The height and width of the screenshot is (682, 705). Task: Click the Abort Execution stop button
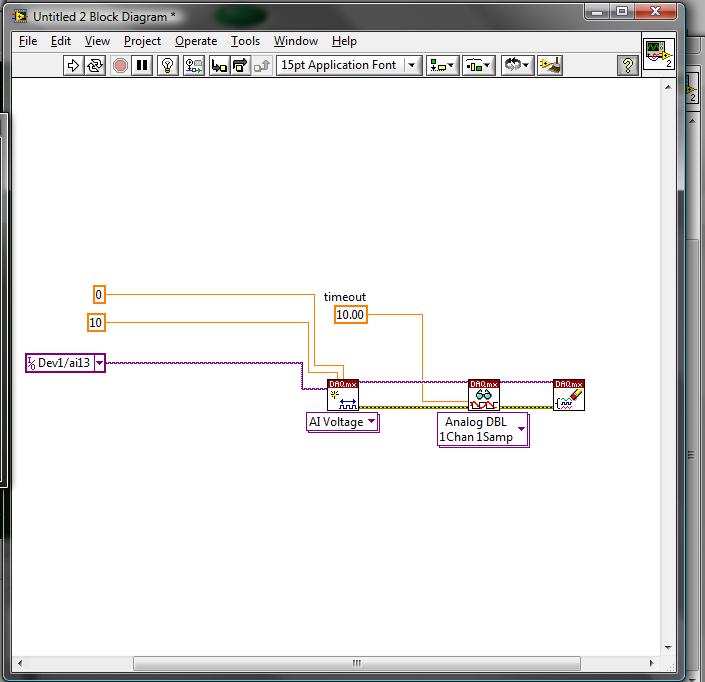(120, 66)
